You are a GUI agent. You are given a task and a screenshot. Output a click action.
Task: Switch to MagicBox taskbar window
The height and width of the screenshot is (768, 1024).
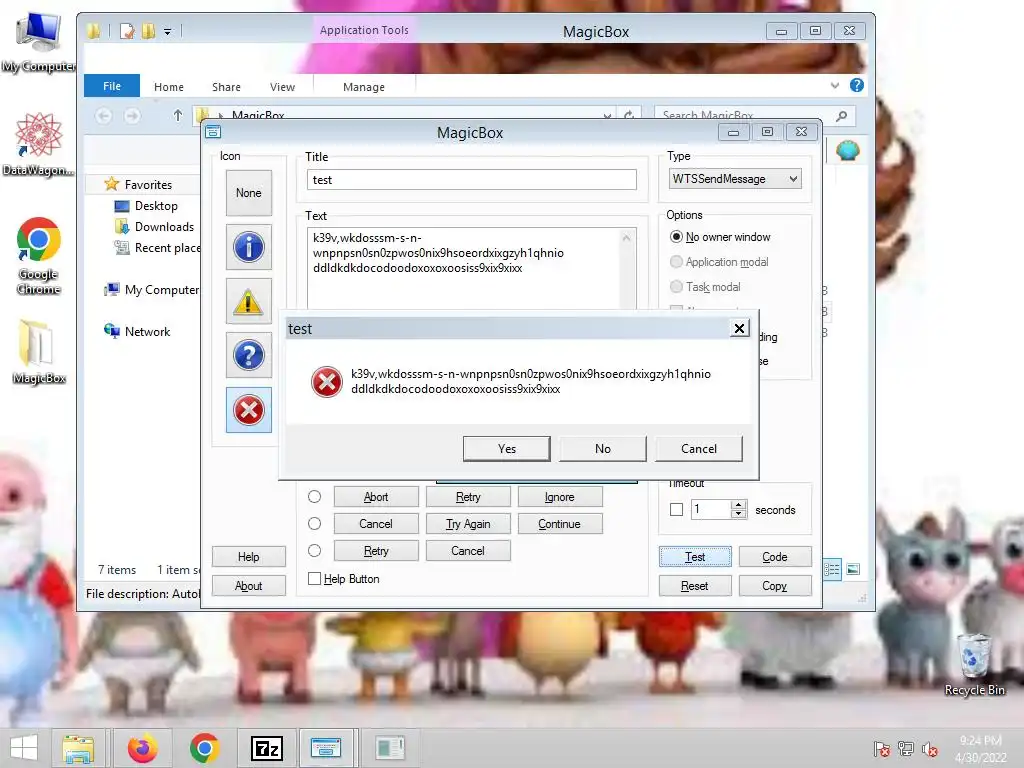click(326, 748)
